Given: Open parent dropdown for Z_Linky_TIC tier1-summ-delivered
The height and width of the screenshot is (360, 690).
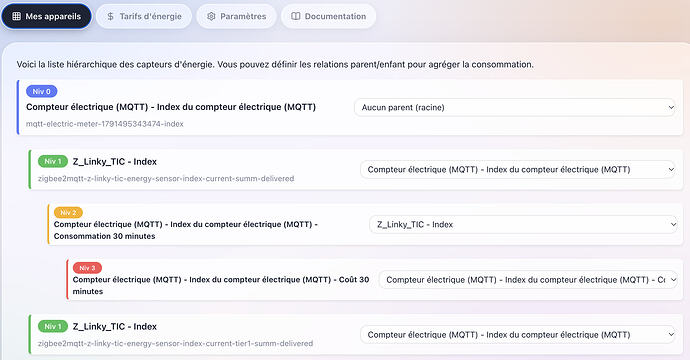Looking at the screenshot, I should (x=518, y=334).
